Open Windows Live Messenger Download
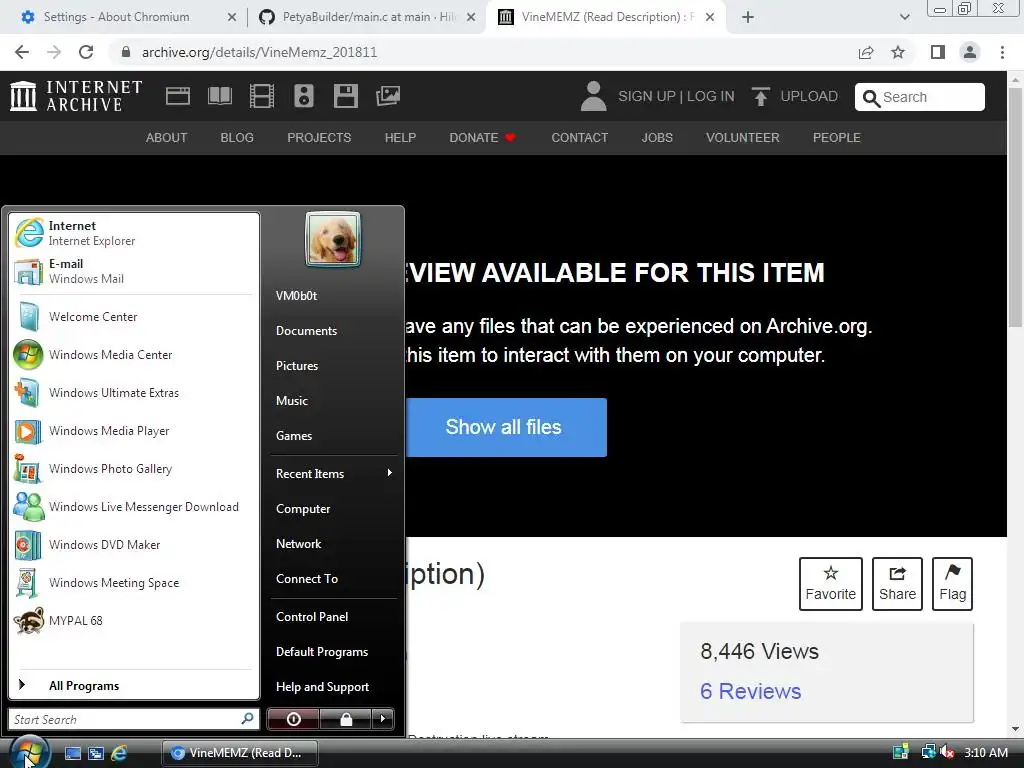Viewport: 1024px width, 768px height. [134, 507]
